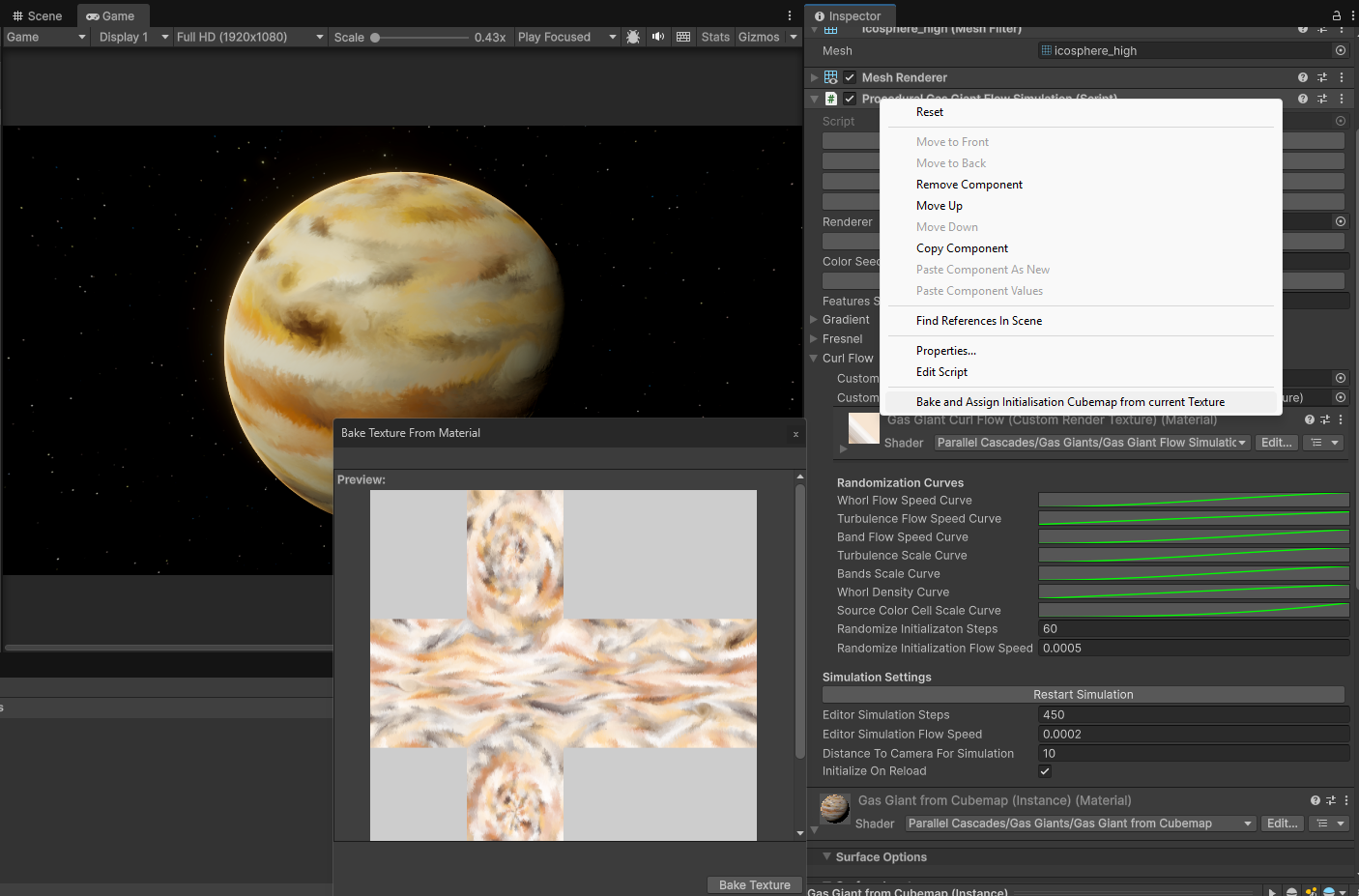Enable the Mesh Renderer component checkbox
The height and width of the screenshot is (896, 1359).
pyautogui.click(x=850, y=77)
